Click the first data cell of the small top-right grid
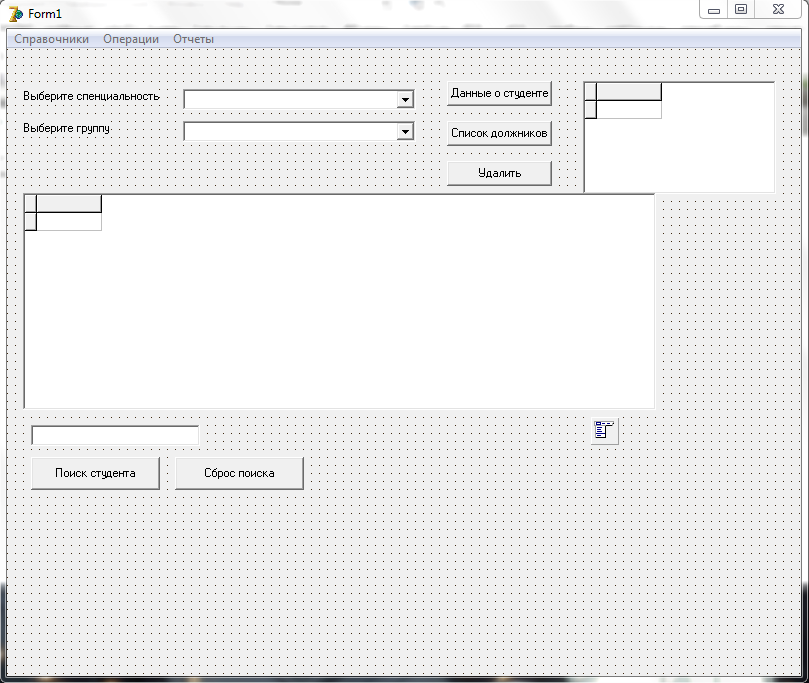The image size is (809, 683). pyautogui.click(x=629, y=109)
